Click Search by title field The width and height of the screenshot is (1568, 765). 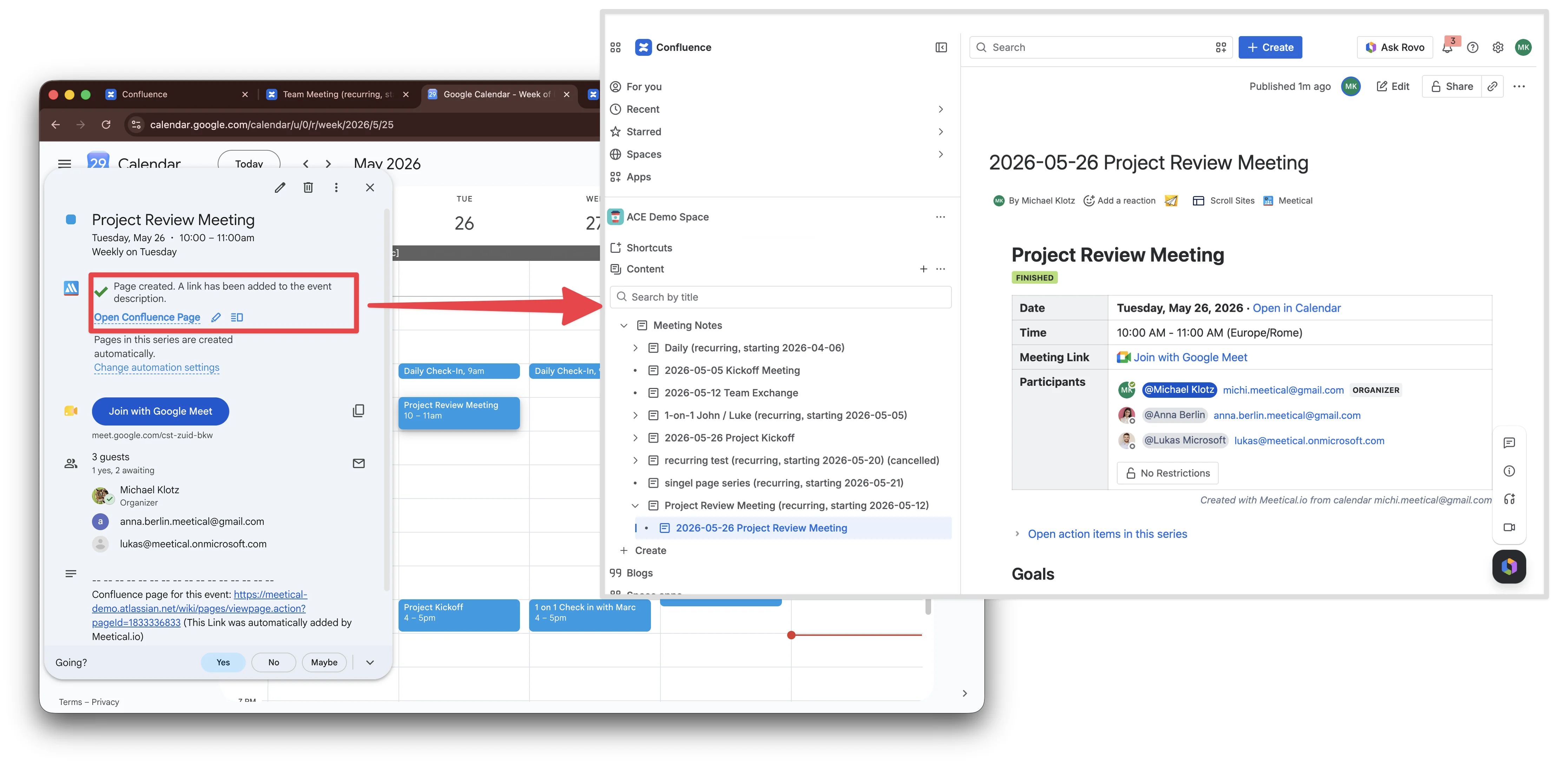tap(780, 296)
